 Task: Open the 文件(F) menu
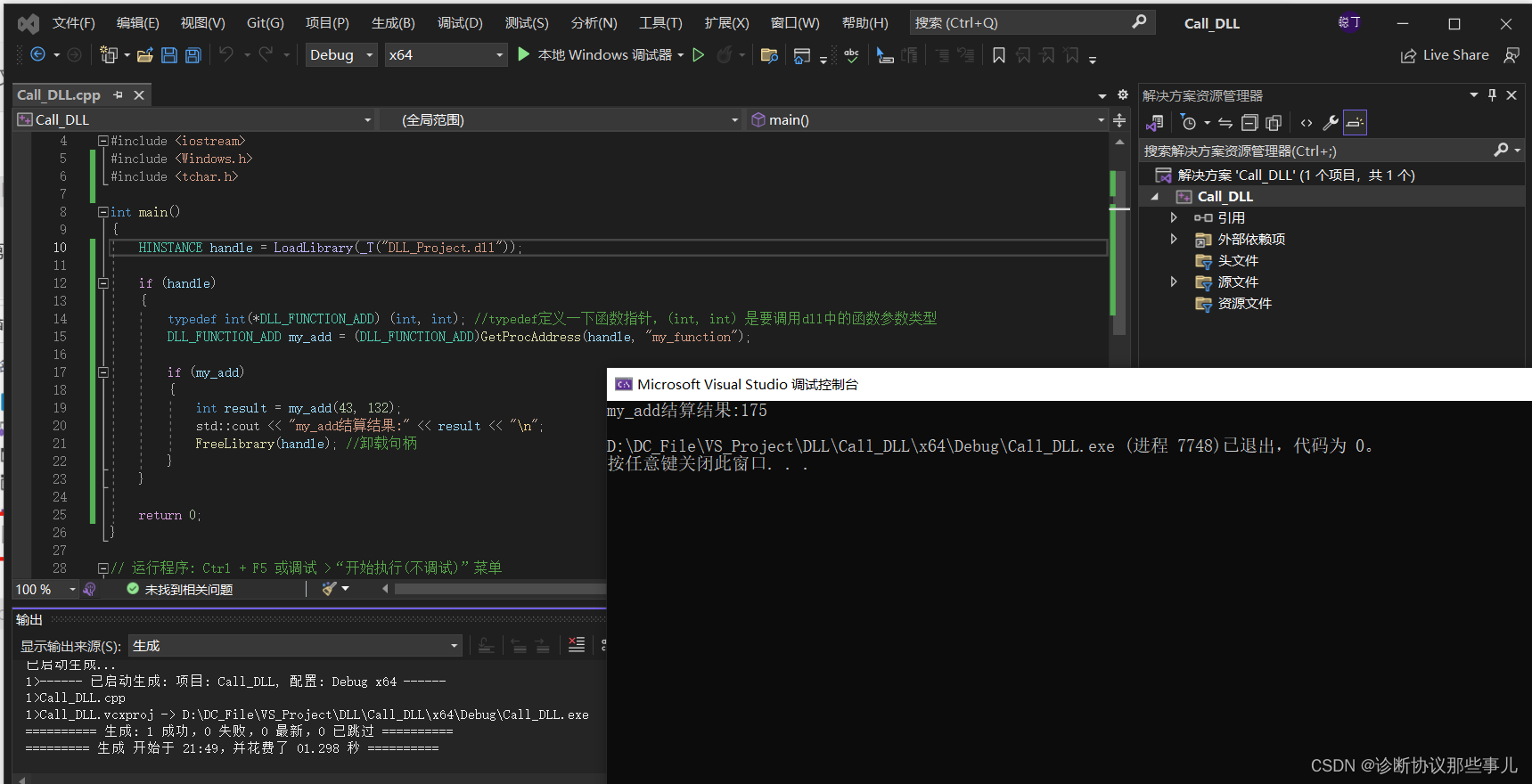(73, 23)
